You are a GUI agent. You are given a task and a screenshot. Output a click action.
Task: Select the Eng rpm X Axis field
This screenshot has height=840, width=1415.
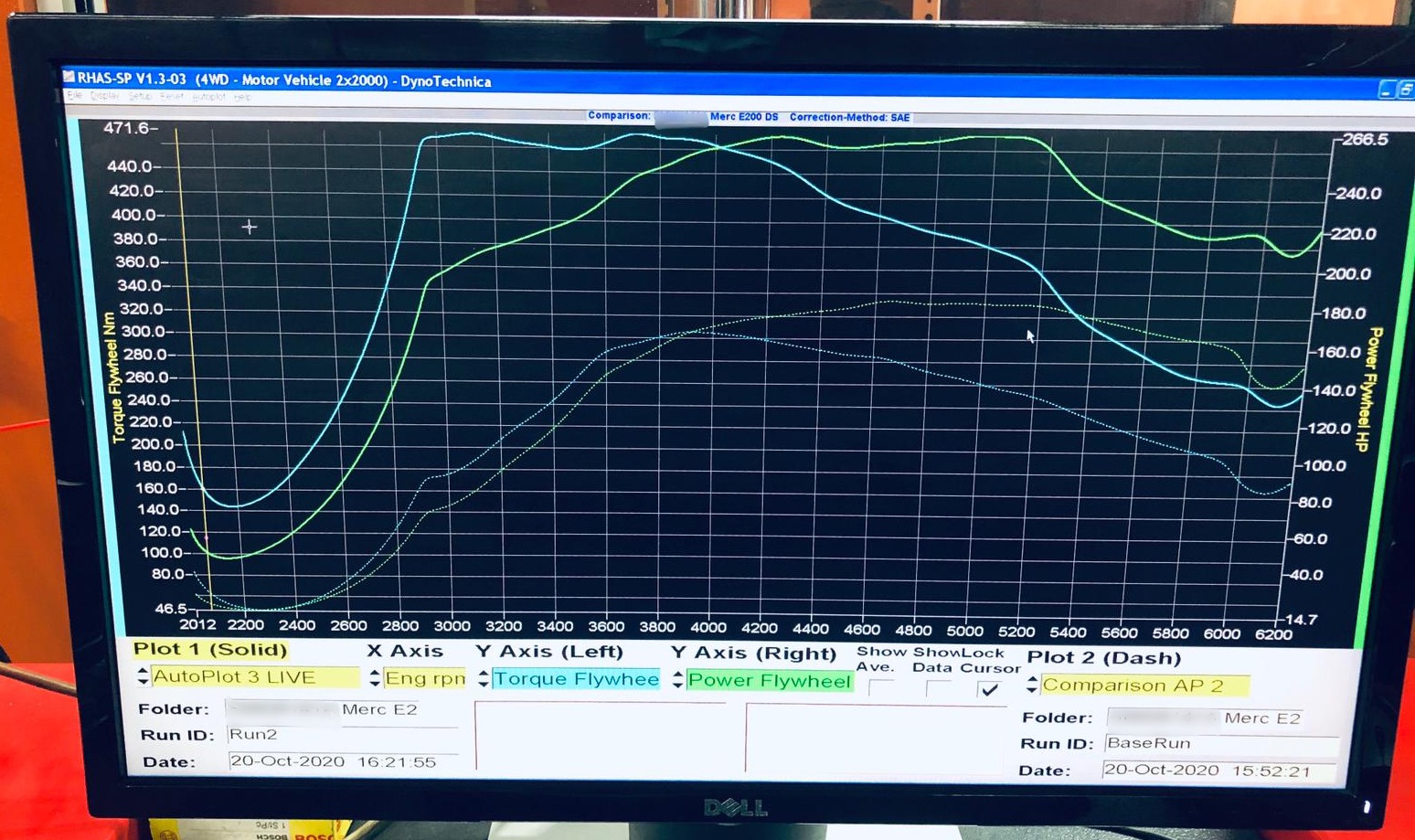click(425, 678)
